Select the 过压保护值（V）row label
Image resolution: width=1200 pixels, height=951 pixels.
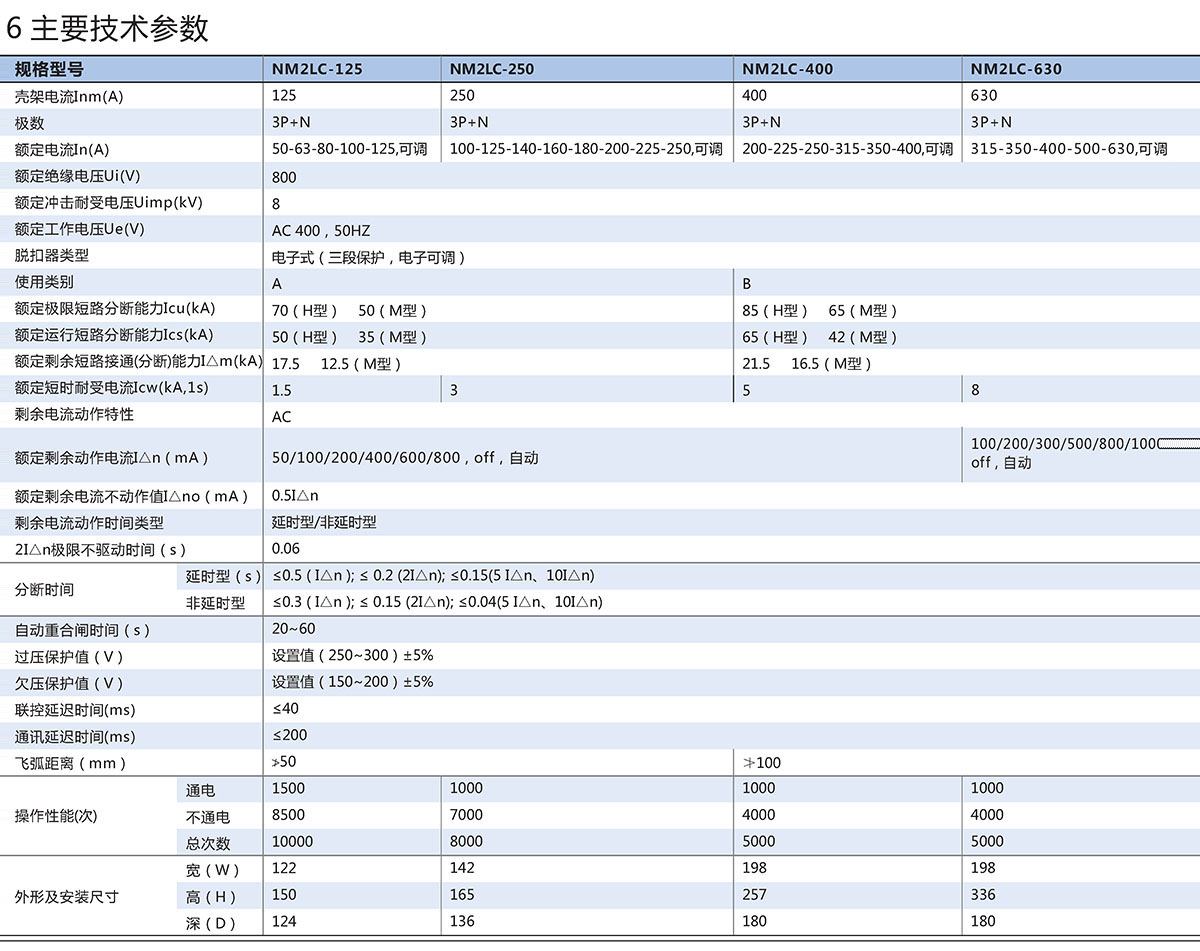coord(69,657)
